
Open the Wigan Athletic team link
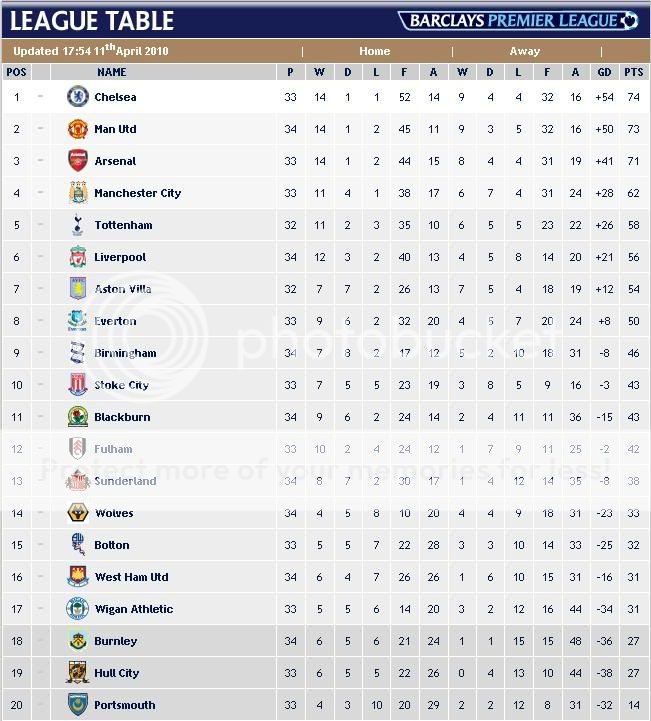(134, 609)
